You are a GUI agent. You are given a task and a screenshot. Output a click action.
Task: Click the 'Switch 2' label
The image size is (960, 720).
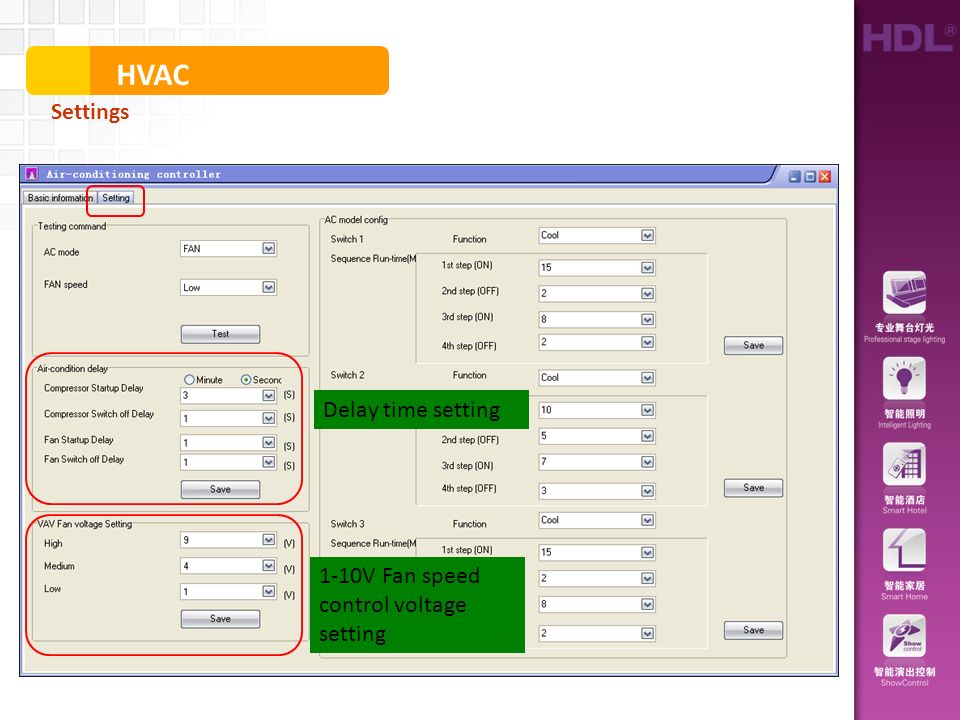[x=347, y=375]
